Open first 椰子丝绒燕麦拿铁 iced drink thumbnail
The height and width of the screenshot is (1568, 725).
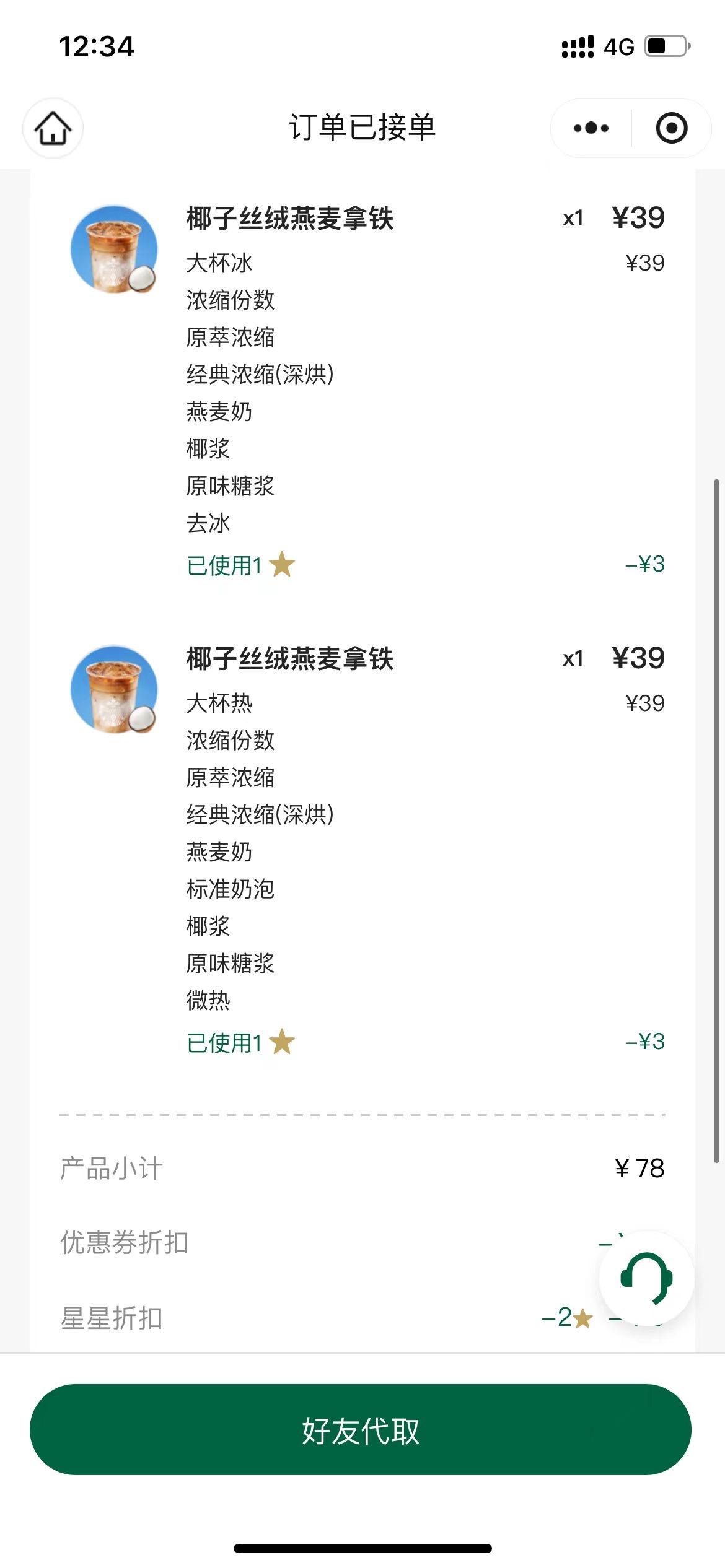click(x=114, y=249)
